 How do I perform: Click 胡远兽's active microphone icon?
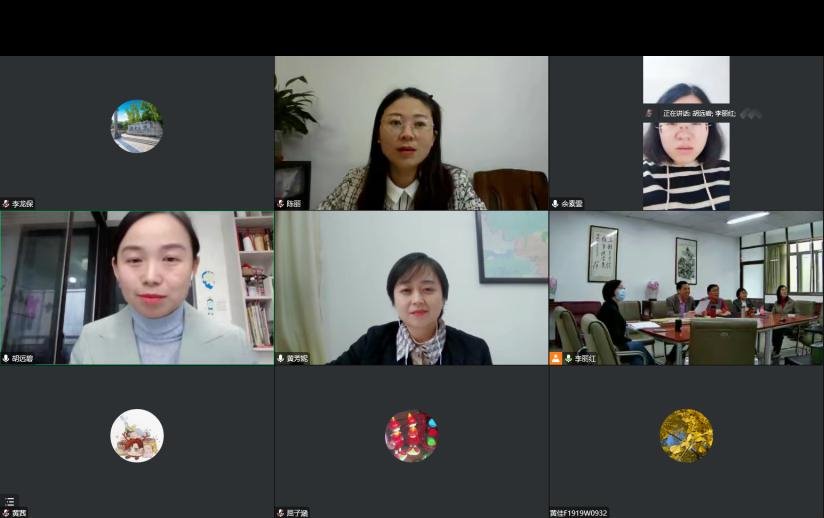coord(6,358)
